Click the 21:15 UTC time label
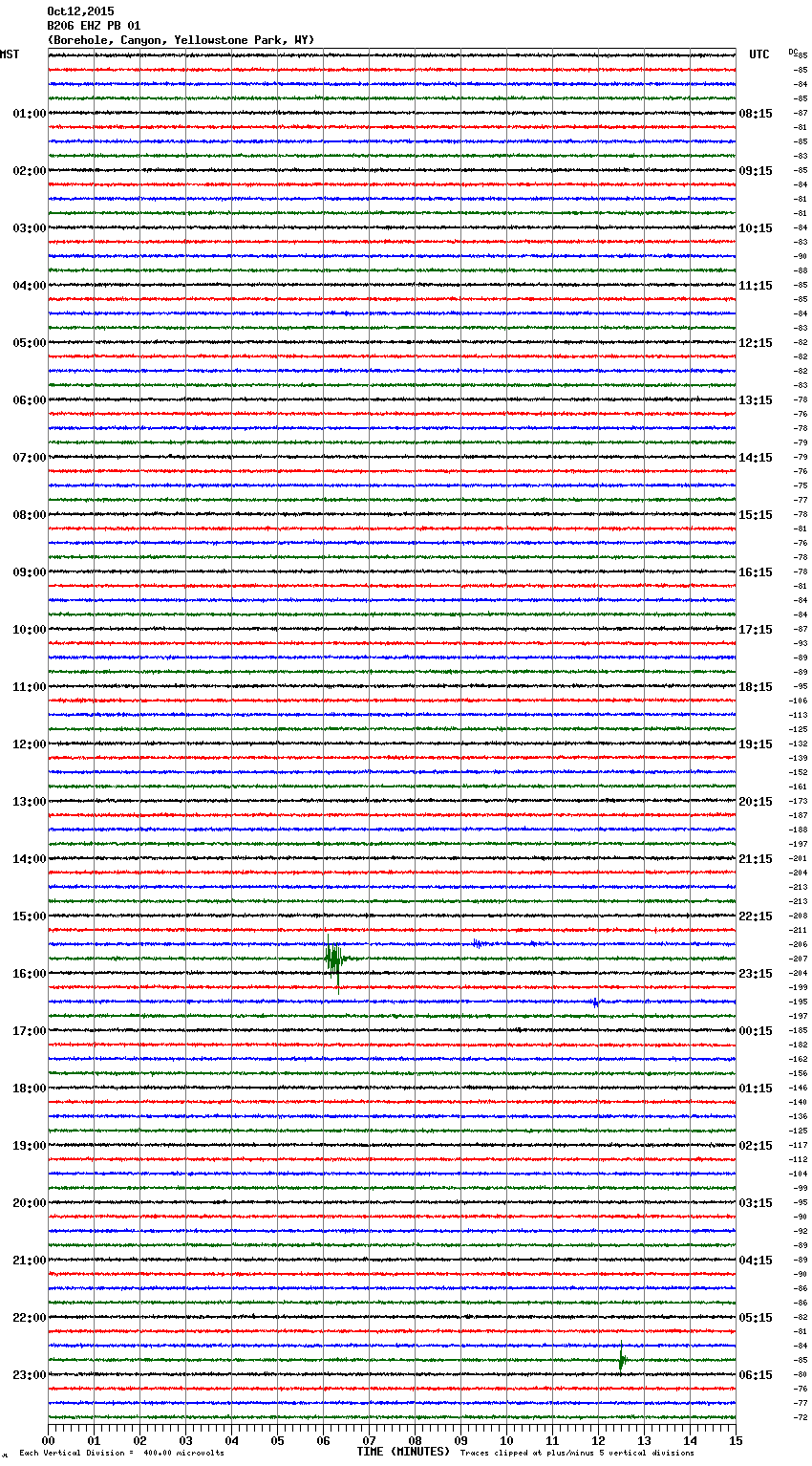Image resolution: width=812 pixels, height=1466 pixels. (x=756, y=859)
